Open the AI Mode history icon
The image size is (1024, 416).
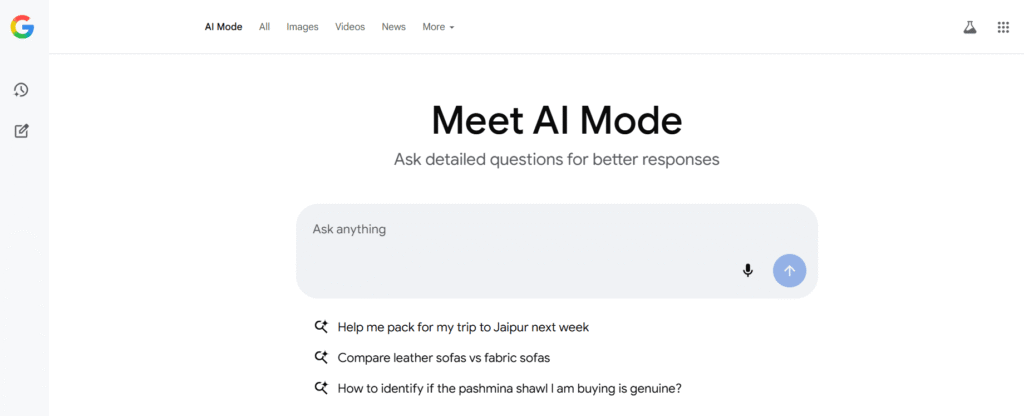(22, 90)
